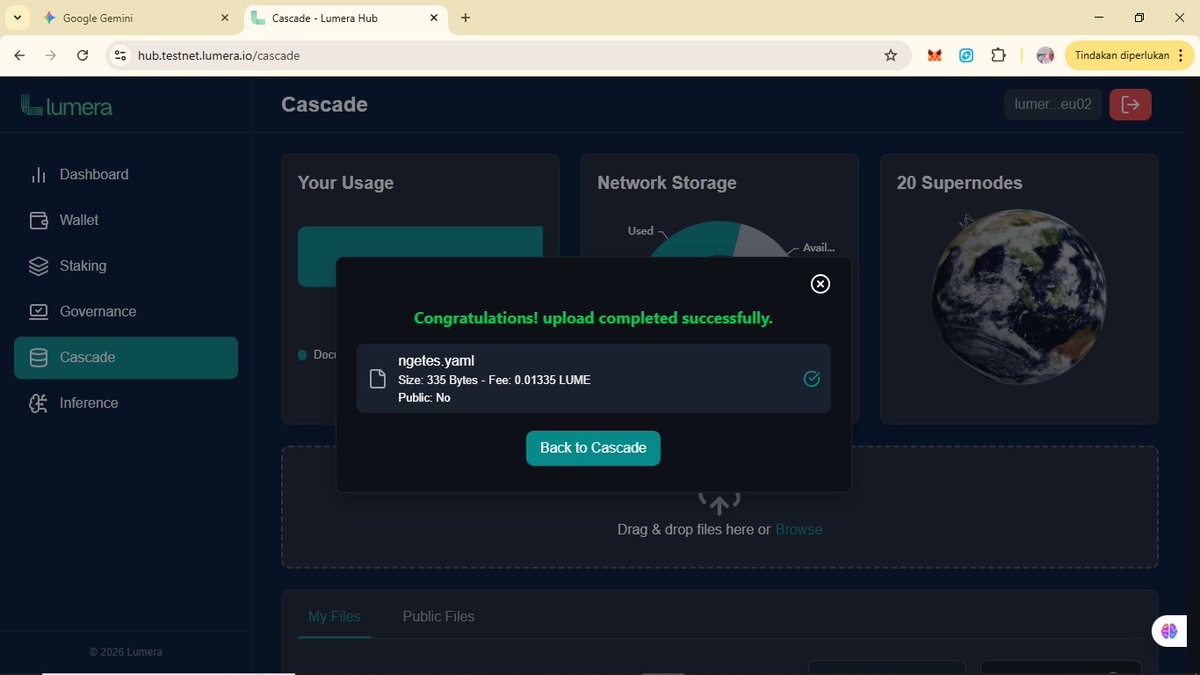Click the Public: No text
Image resolution: width=1200 pixels, height=675 pixels.
[424, 398]
